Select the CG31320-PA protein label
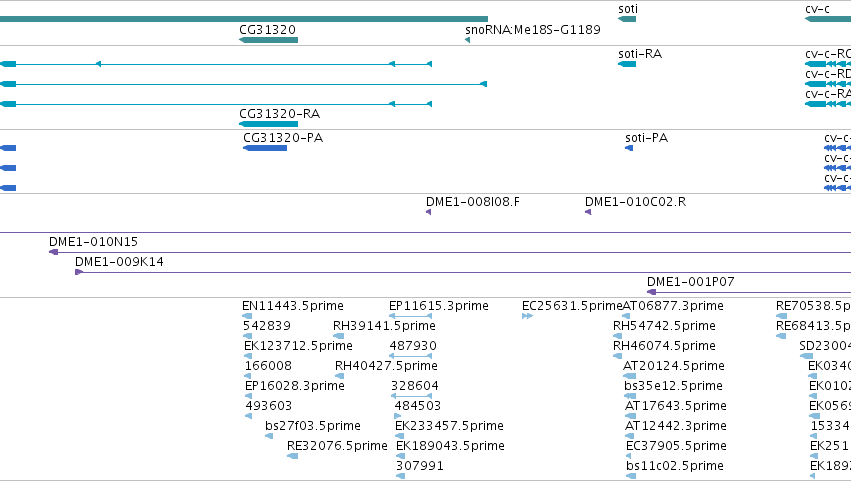The image size is (851, 481). (283, 138)
